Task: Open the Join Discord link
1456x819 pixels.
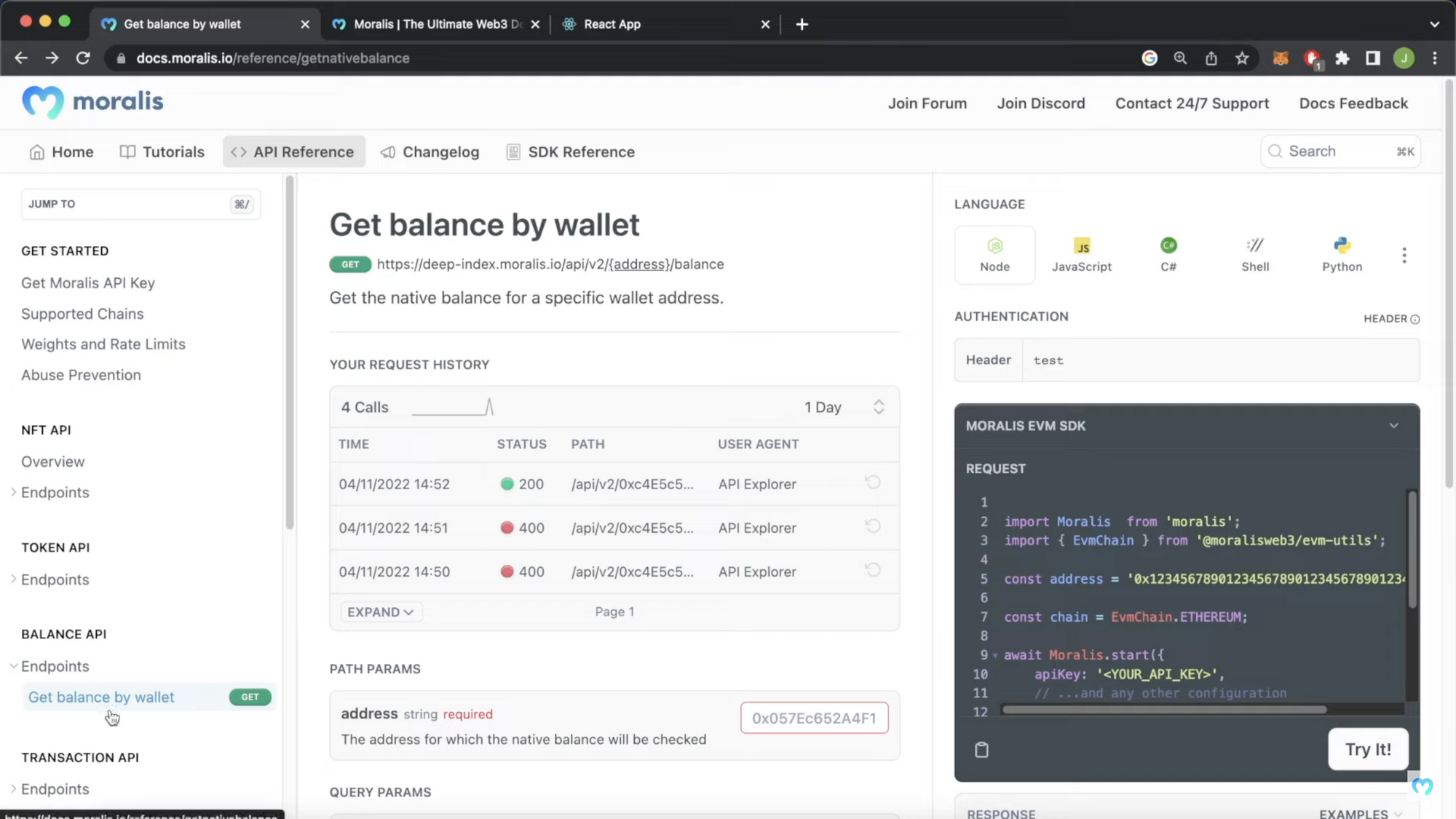Action: tap(1040, 103)
